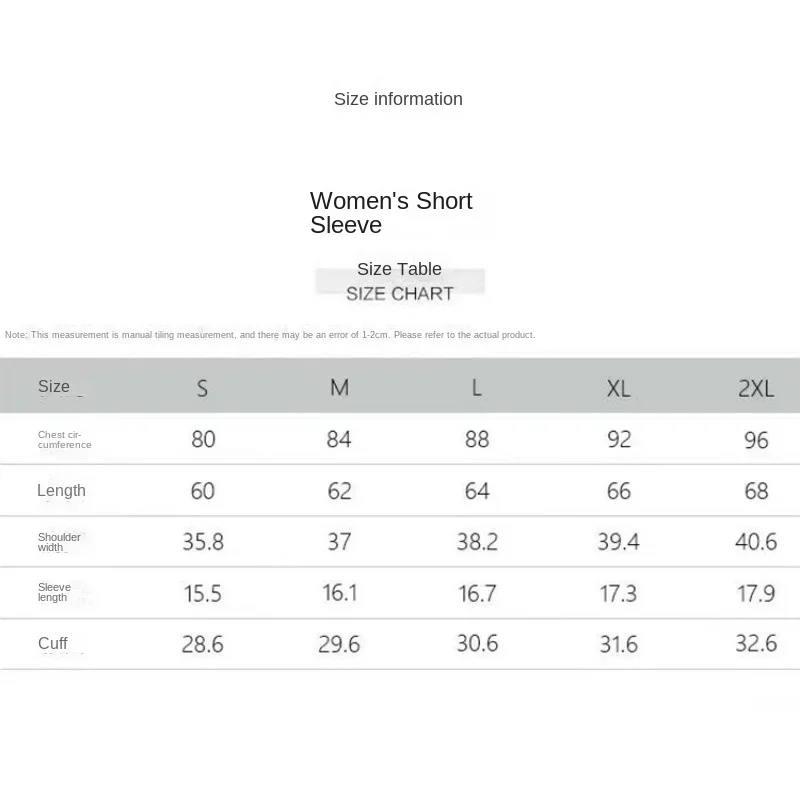Click the Size Table text
Screen dimensions: 800x800
(399, 269)
